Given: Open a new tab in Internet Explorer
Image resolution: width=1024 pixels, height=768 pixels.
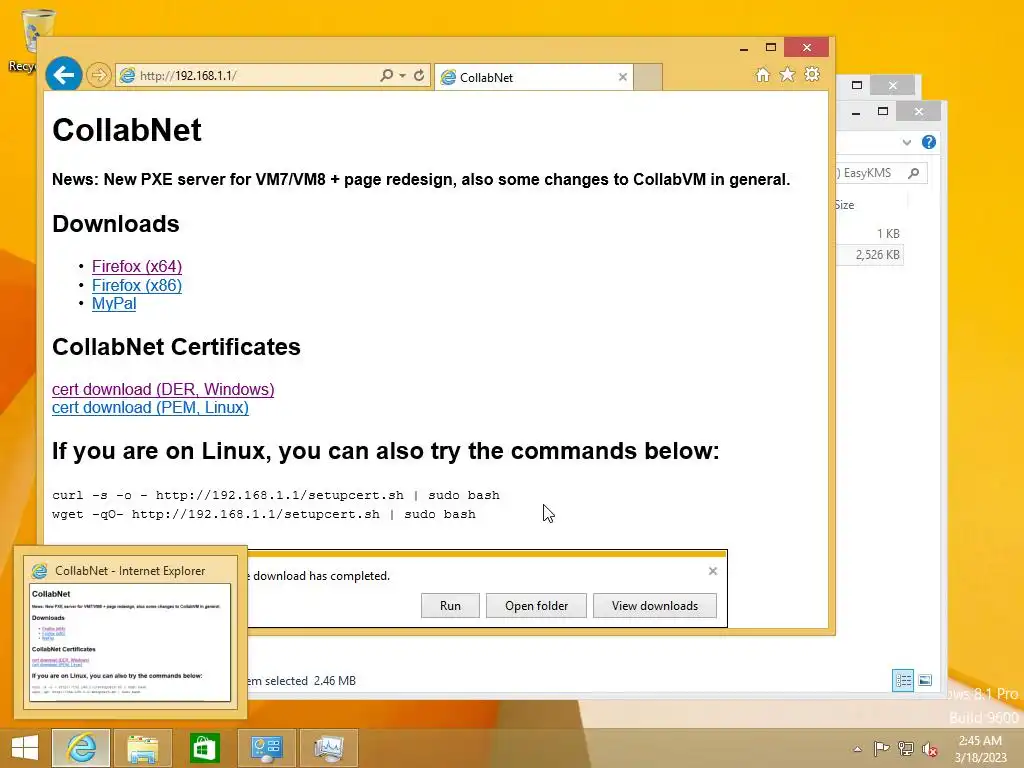Looking at the screenshot, I should click(648, 77).
